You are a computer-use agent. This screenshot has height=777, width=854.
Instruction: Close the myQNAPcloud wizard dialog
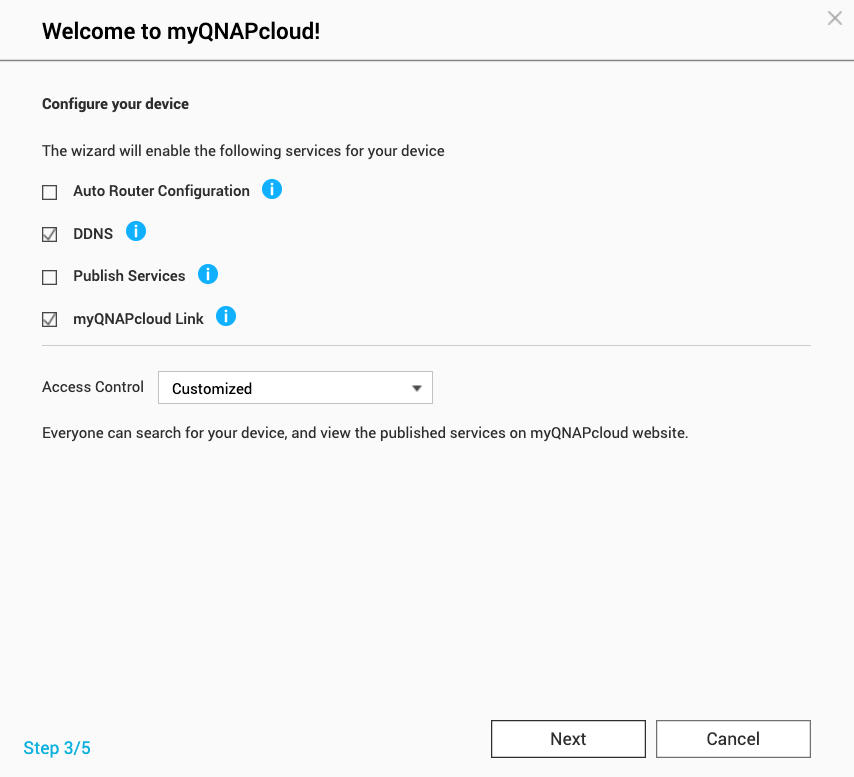pos(835,18)
